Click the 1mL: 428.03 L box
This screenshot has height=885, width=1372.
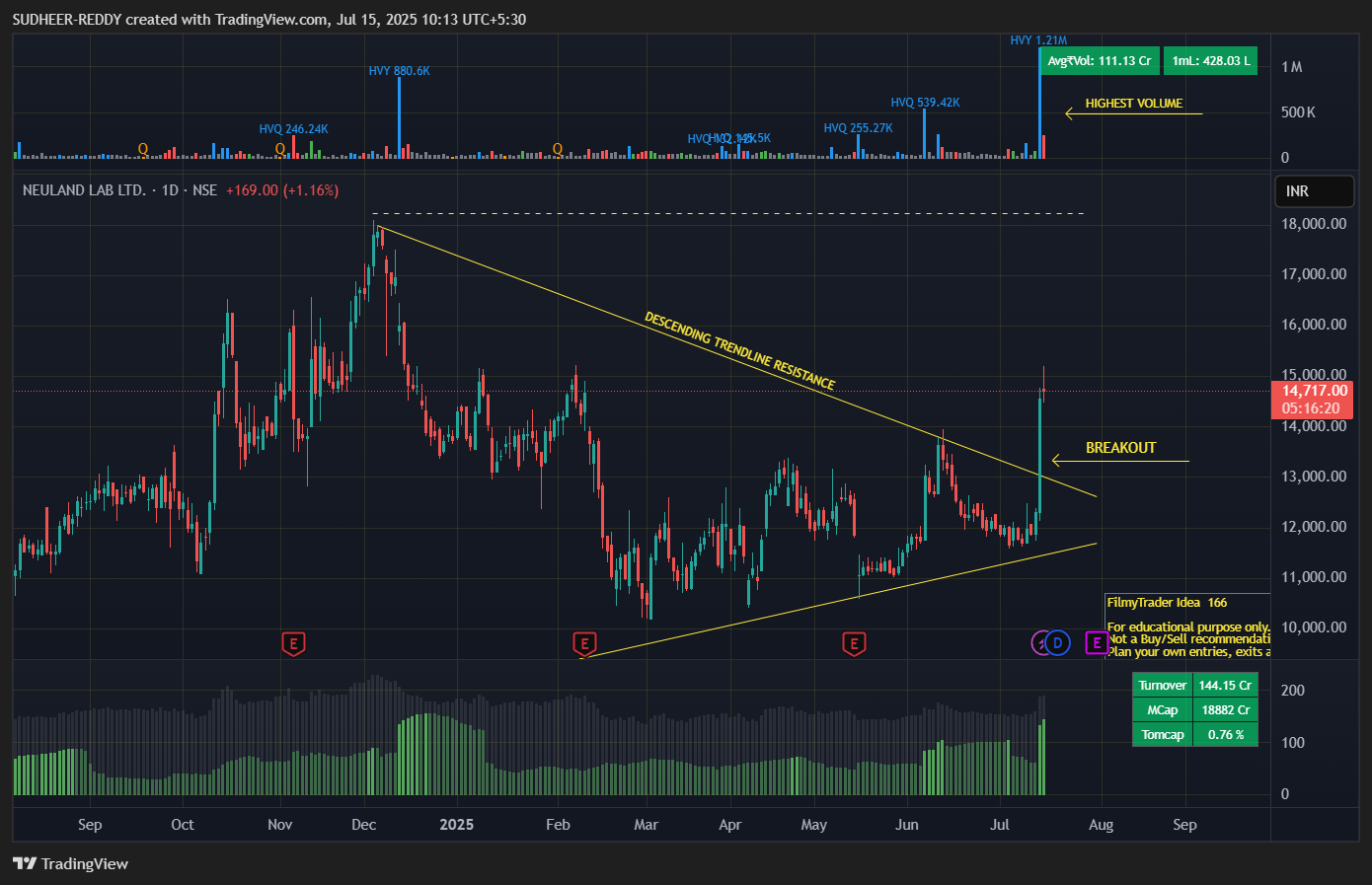(1210, 61)
